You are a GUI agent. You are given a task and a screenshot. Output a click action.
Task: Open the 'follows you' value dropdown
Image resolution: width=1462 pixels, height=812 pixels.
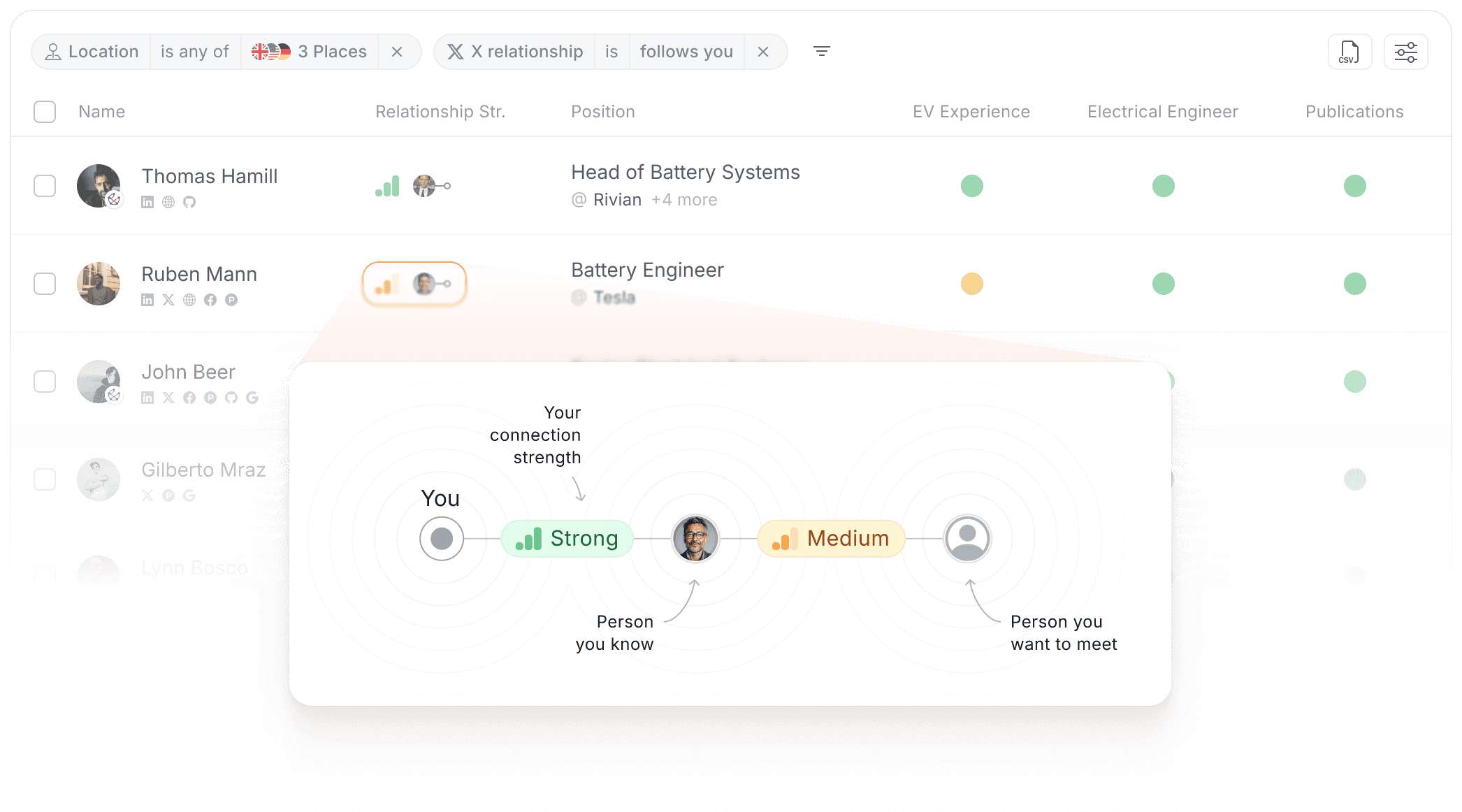pyautogui.click(x=686, y=52)
